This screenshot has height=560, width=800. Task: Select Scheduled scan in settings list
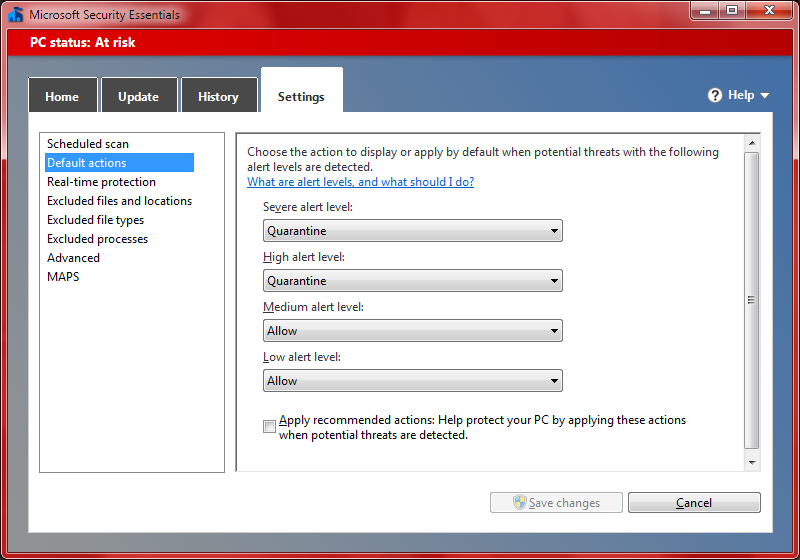click(x=88, y=144)
